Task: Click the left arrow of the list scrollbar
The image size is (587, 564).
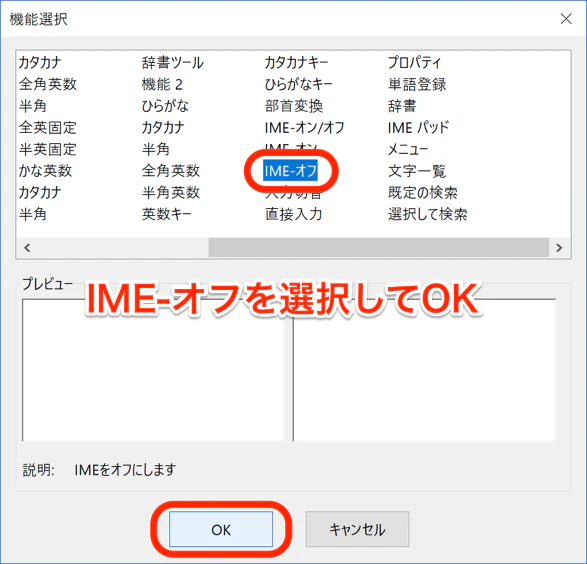Action: pos(27,248)
